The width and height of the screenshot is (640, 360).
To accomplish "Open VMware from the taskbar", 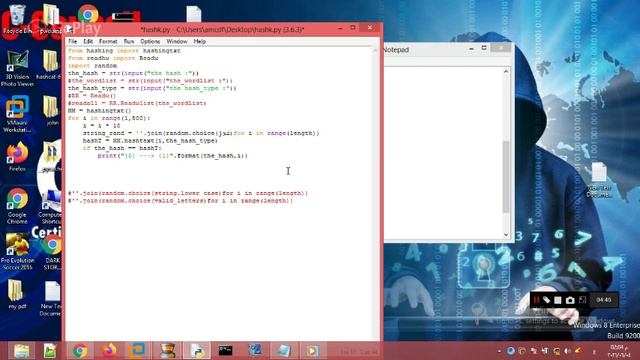I will [x=138, y=351].
